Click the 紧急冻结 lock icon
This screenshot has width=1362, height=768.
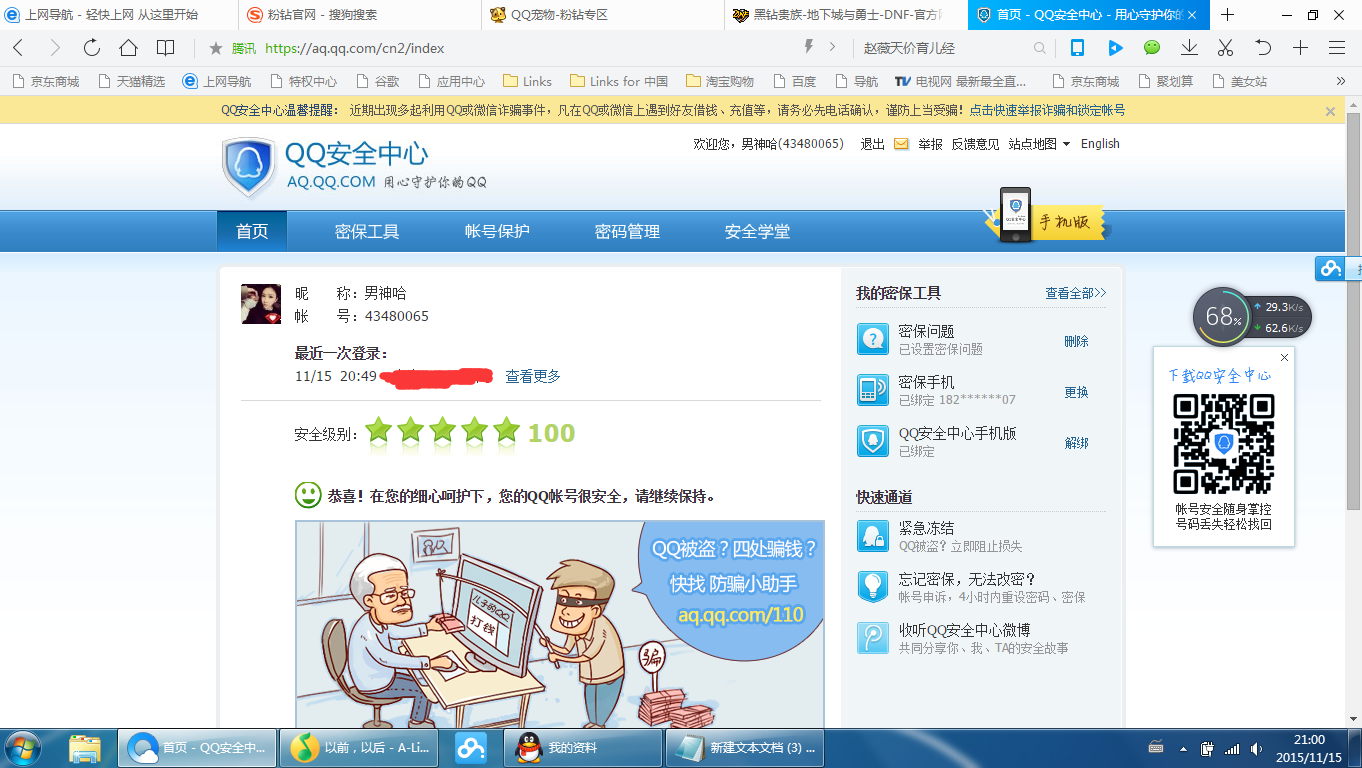pos(873,536)
